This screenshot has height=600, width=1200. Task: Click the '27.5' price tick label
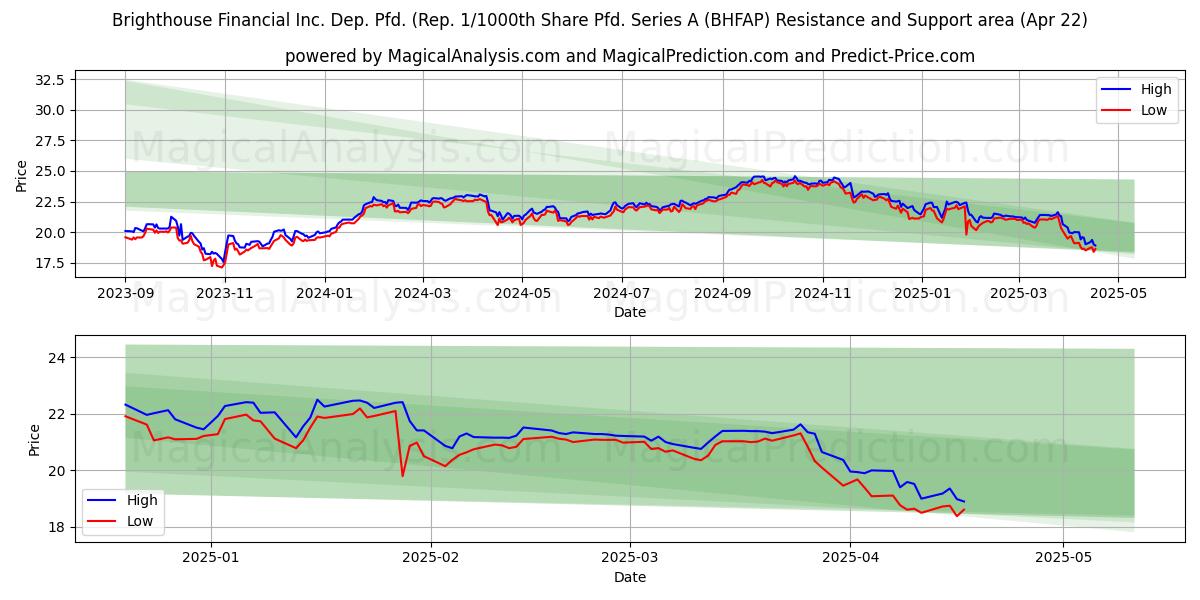50,141
